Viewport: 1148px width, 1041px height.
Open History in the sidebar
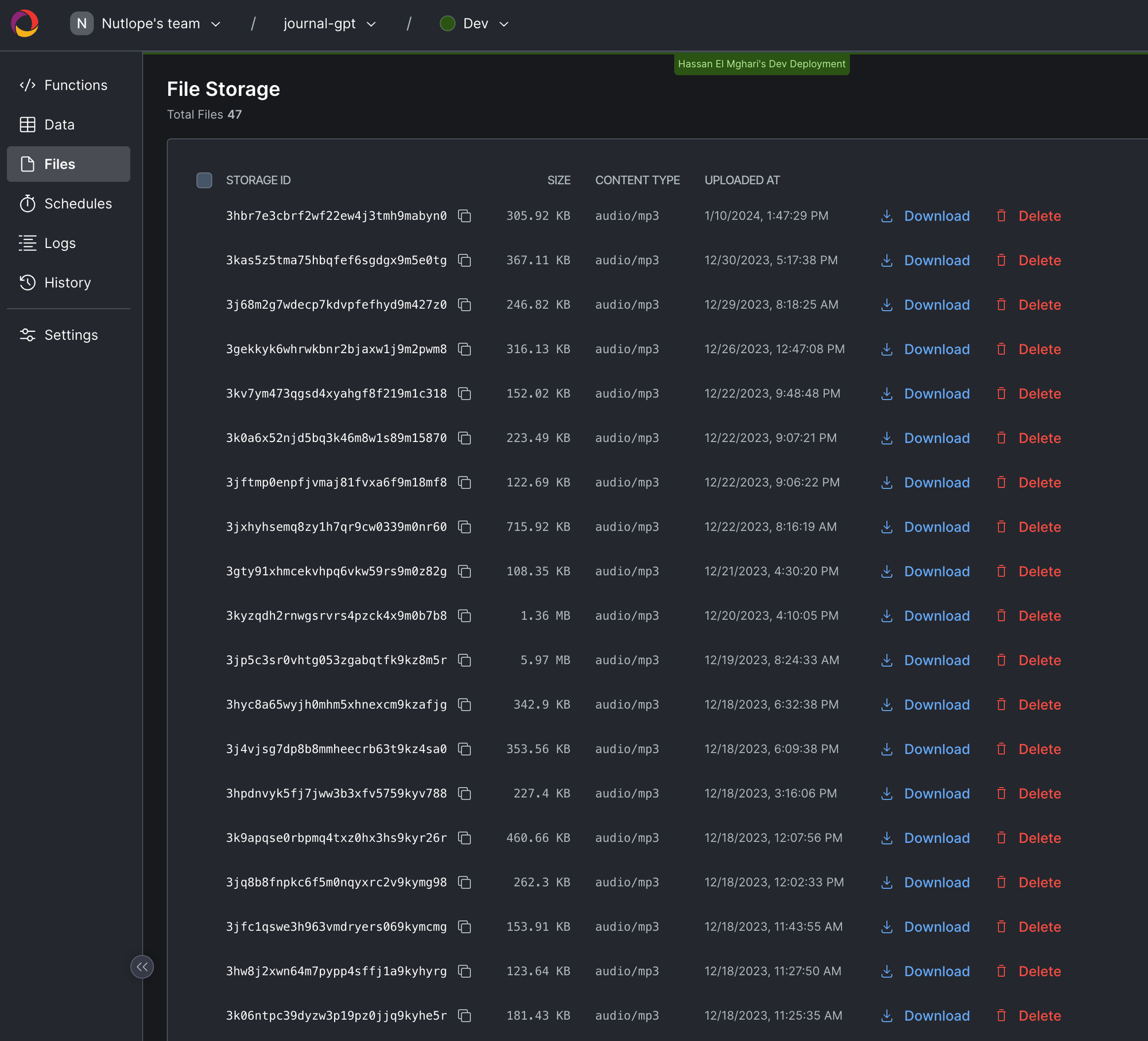(68, 282)
